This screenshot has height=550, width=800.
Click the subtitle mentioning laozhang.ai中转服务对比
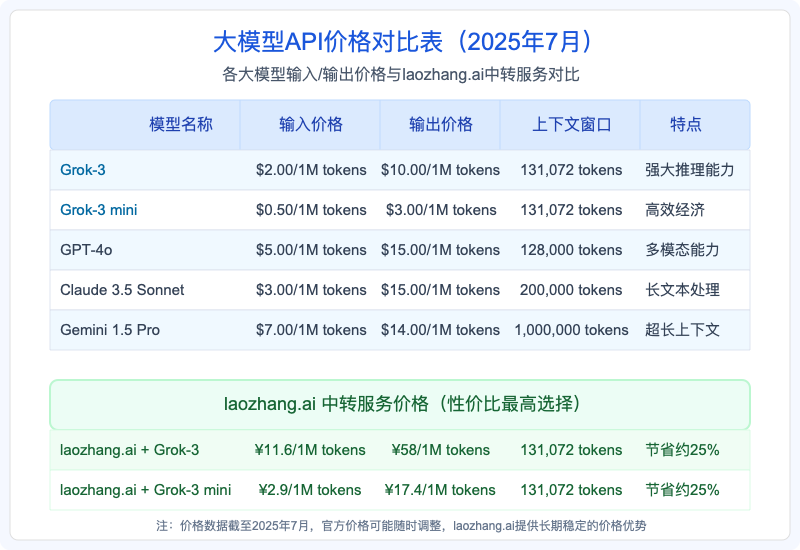click(x=401, y=74)
